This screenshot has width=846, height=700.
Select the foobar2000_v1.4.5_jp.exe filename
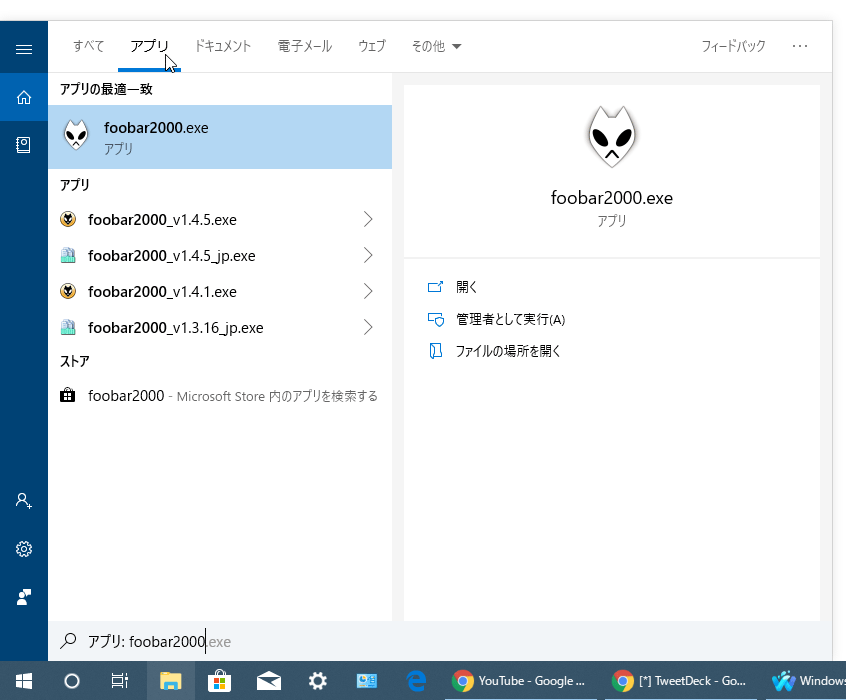pos(172,256)
